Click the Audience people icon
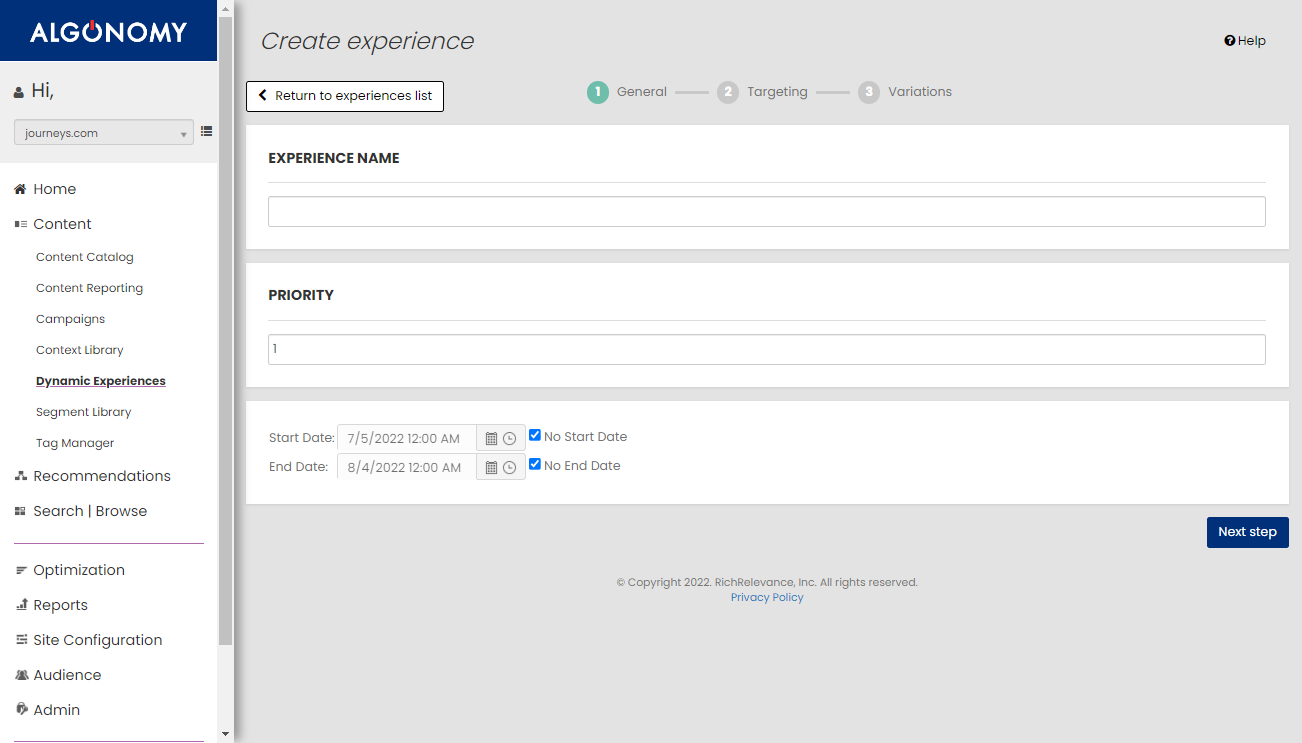This screenshot has height=743, width=1302. (x=20, y=675)
